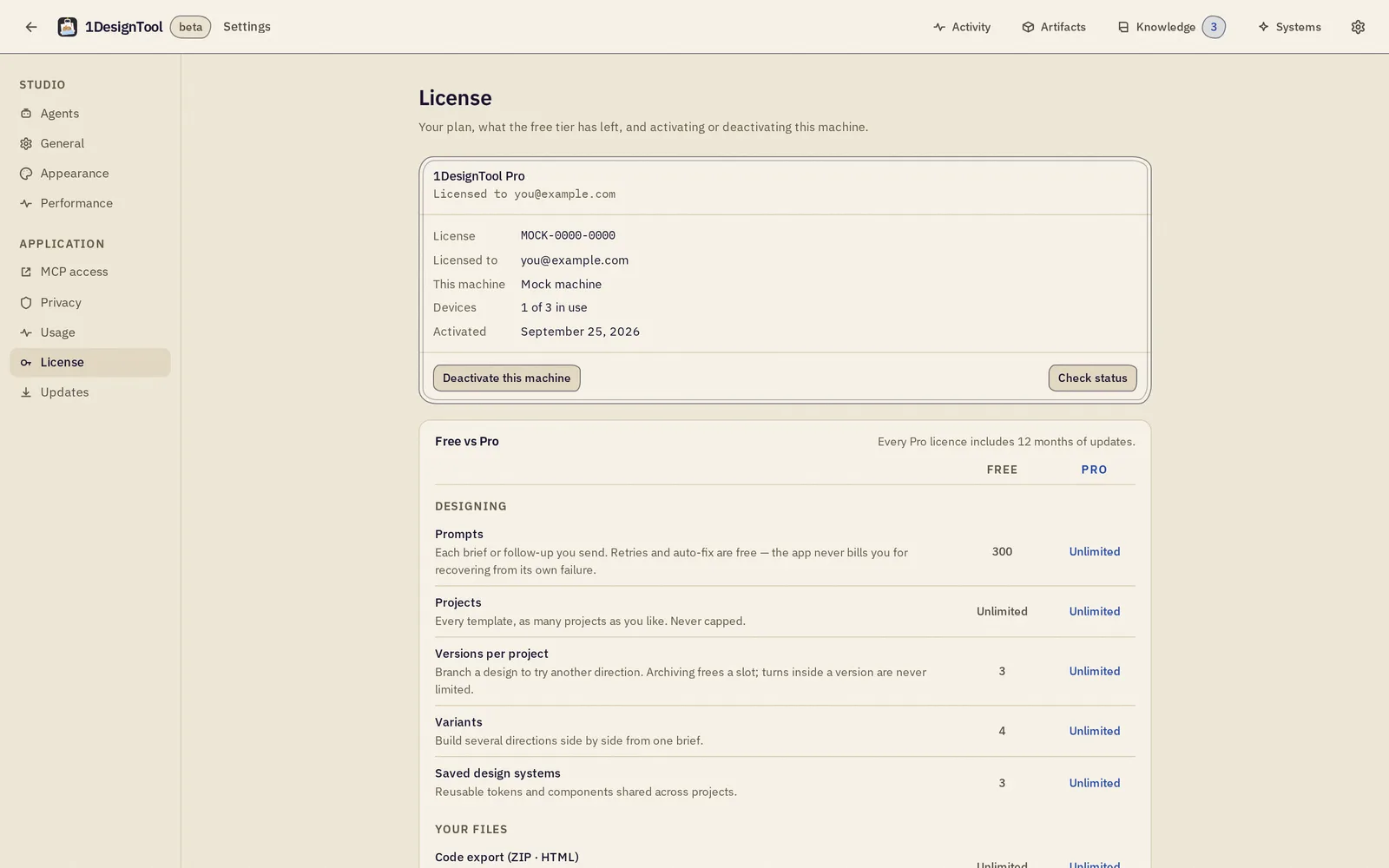Select General settings in sidebar
The width and height of the screenshot is (1389, 868).
(x=90, y=143)
